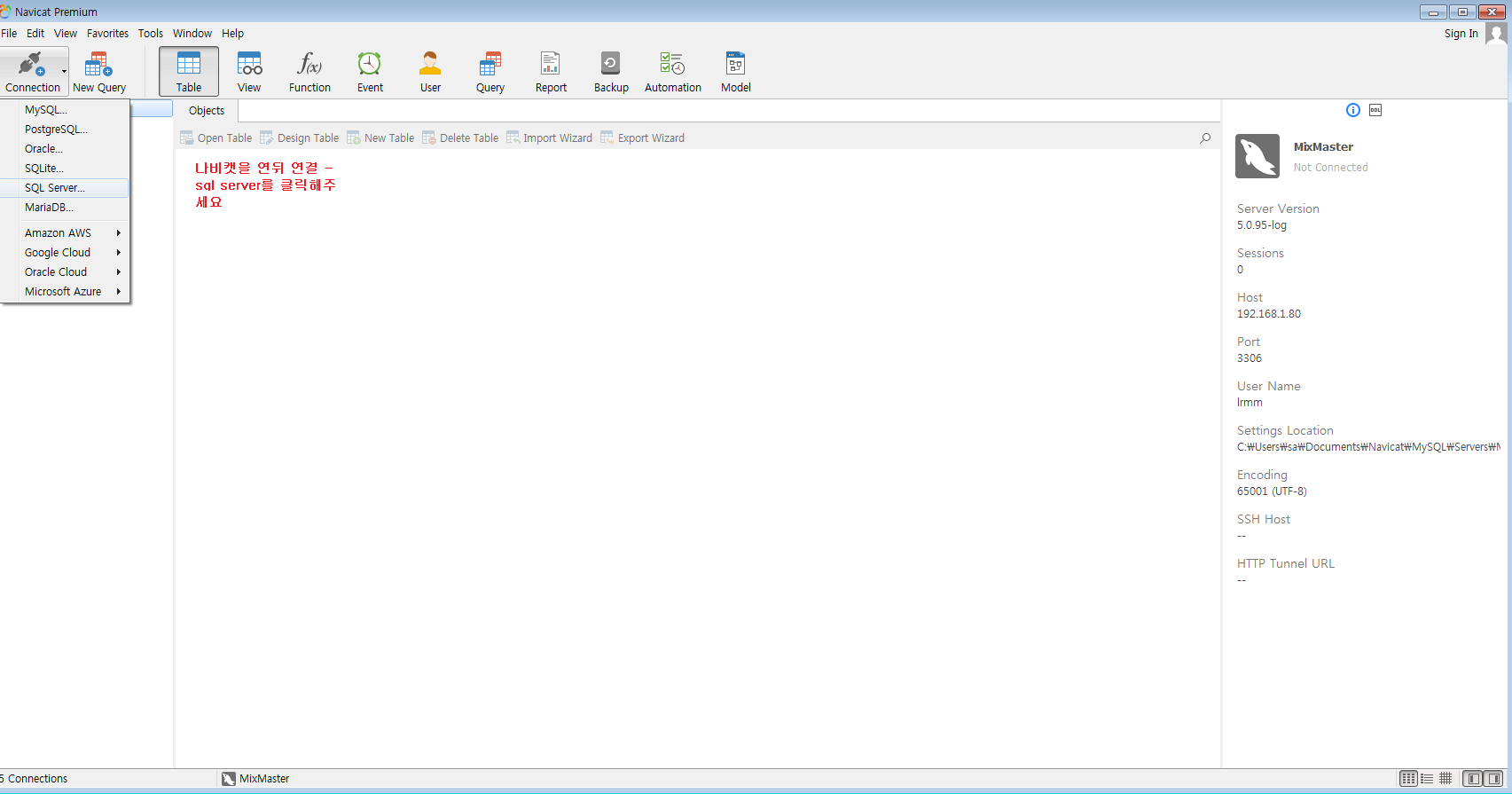1512x794 pixels.
Task: Expand the Microsoft Azure submenu
Action: [x=65, y=292]
